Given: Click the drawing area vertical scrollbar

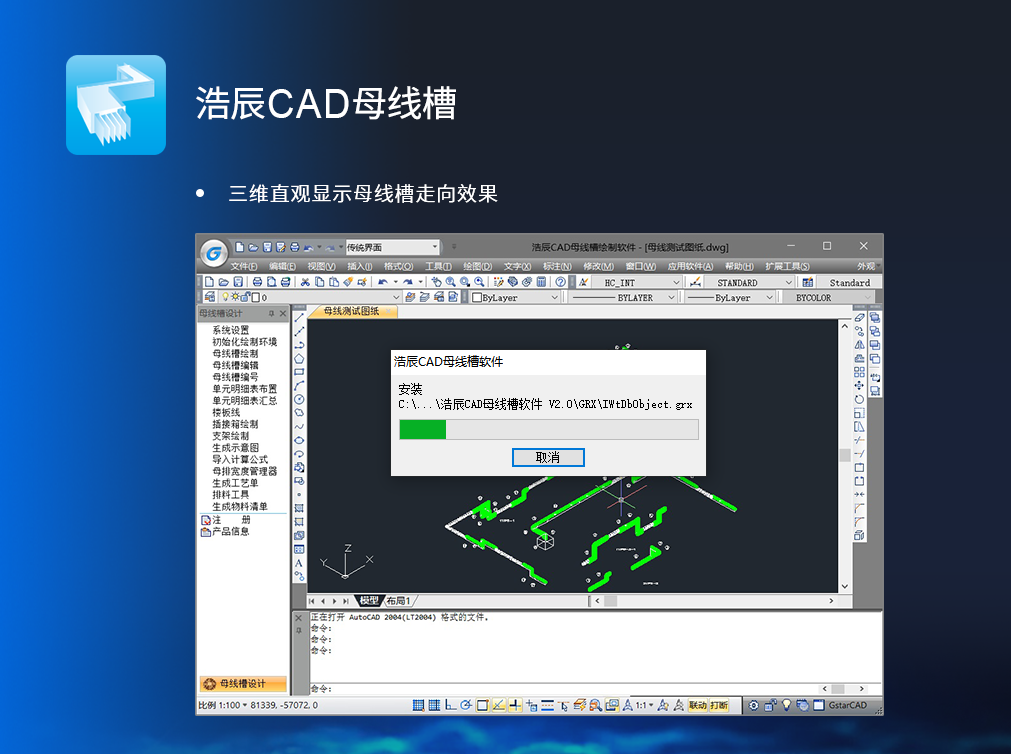Looking at the screenshot, I should 845,455.
